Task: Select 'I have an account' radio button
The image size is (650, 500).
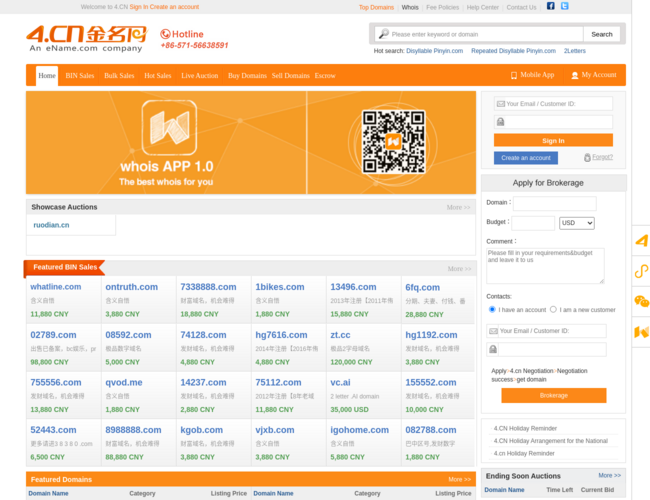Action: coord(491,310)
